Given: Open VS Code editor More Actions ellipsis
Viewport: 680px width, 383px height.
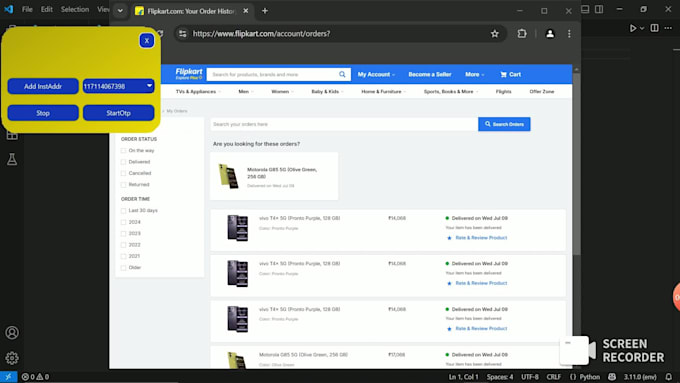Looking at the screenshot, I should 668,28.
